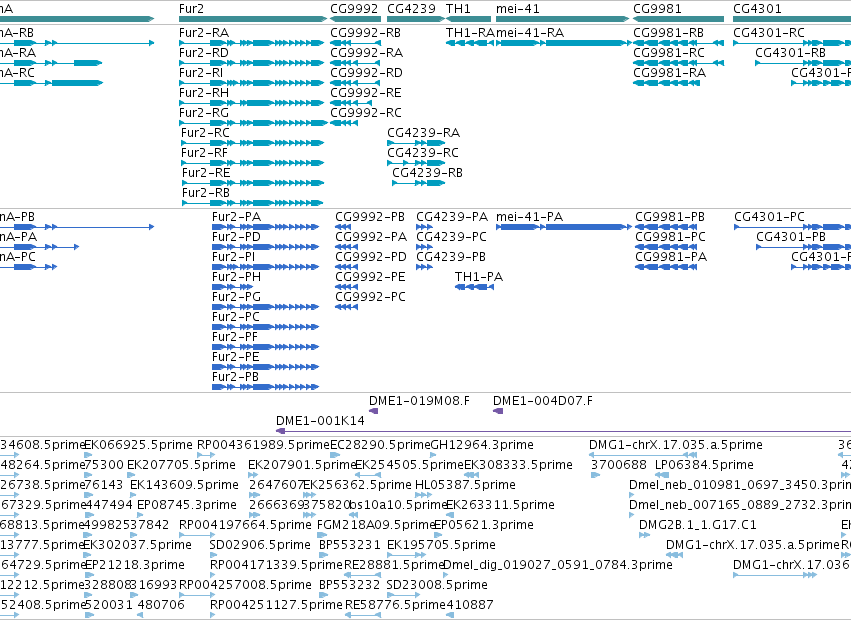Click the HL05387.5prime EST label
The image size is (851, 620).
tap(466, 485)
